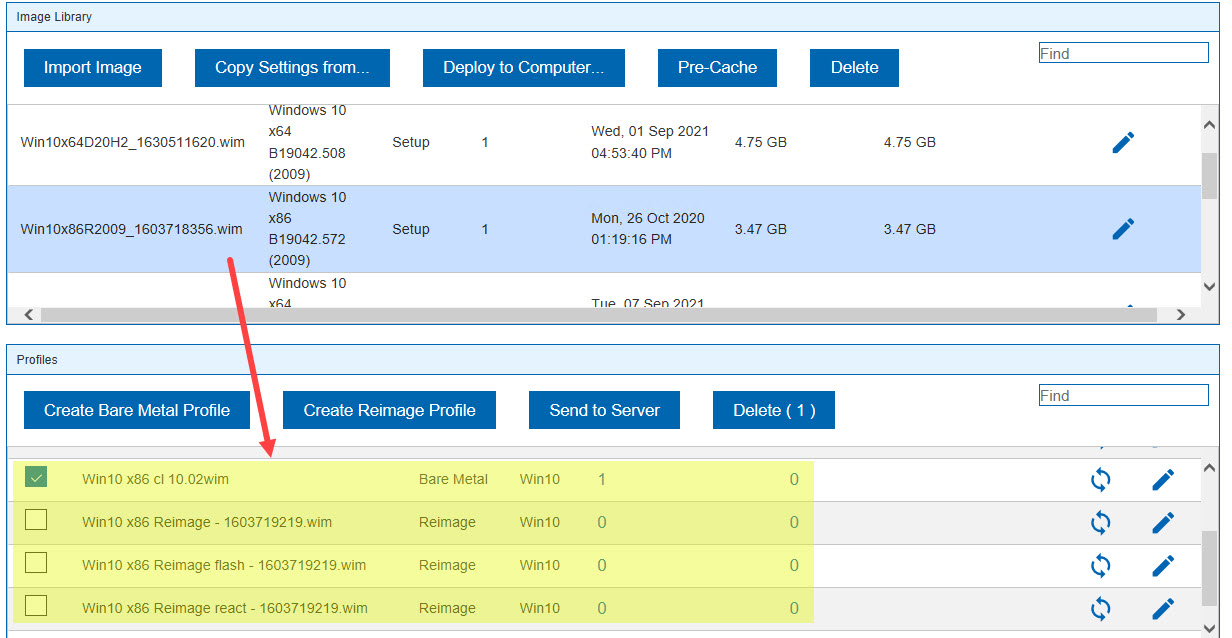1232x638 pixels.
Task: Select Win10 x86 Reimage - 1603719219.wim name
Action: pyautogui.click(x=207, y=522)
